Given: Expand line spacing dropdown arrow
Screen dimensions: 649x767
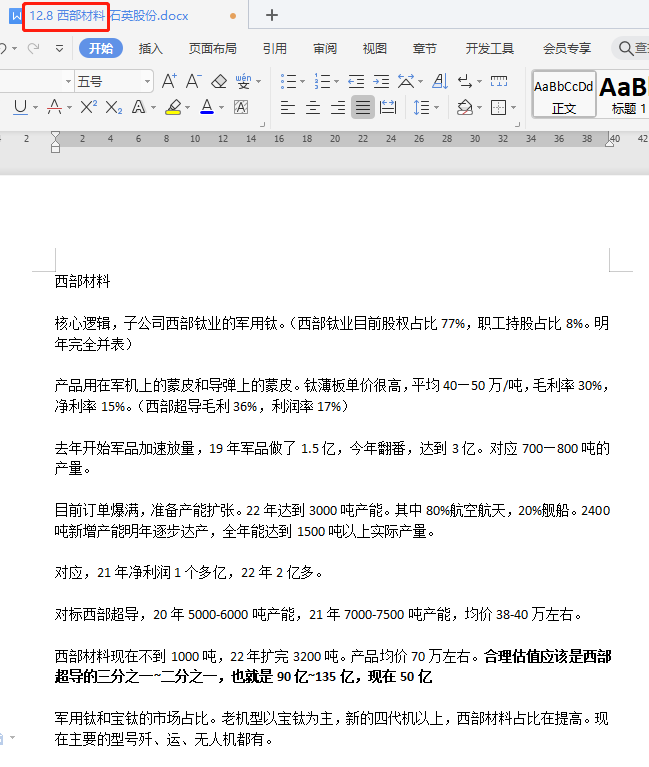Looking at the screenshot, I should click(436, 108).
